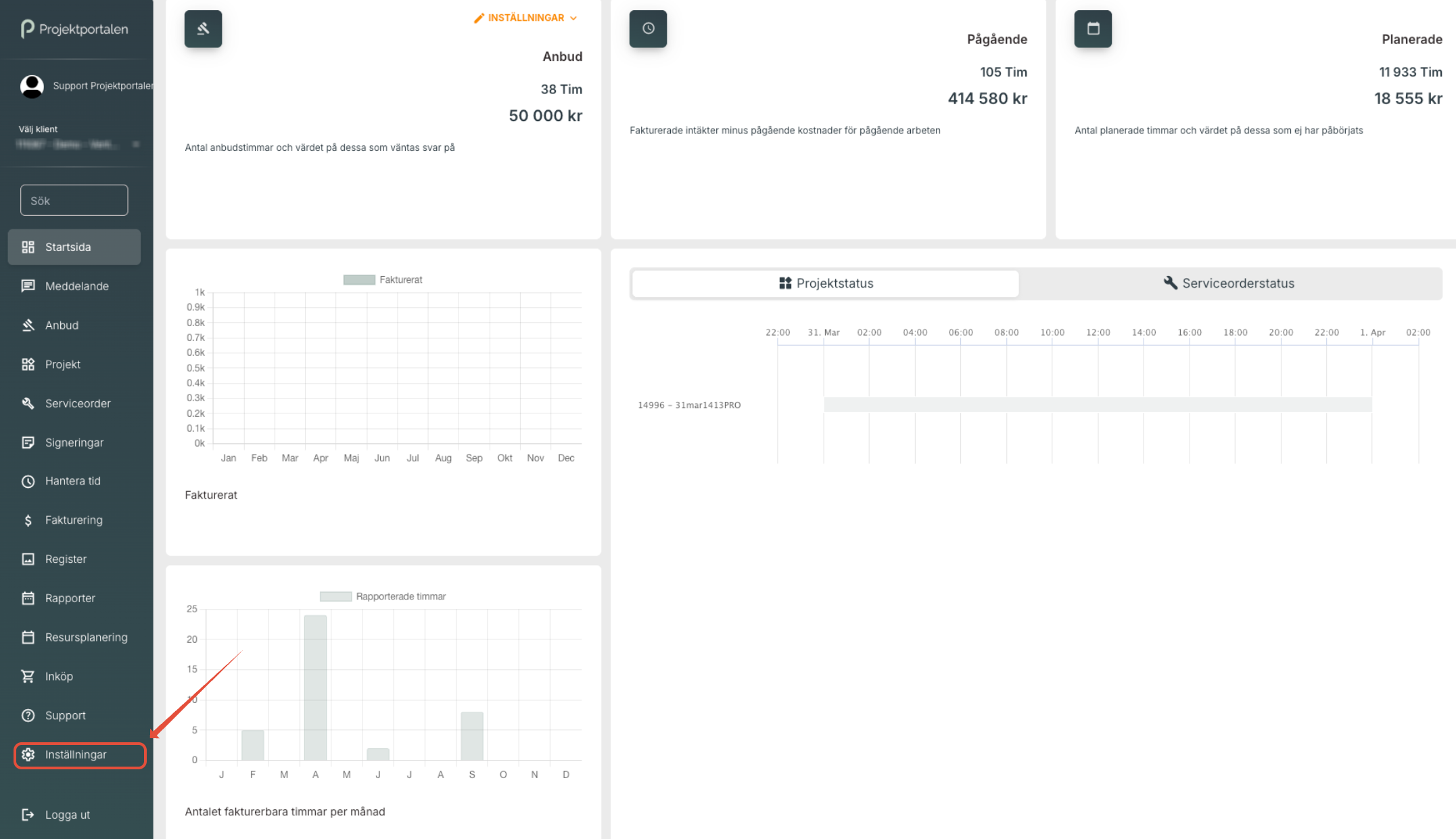Switch to the Serviceorderstatus tab
Image resolution: width=1456 pixels, height=839 pixels.
[1229, 284]
